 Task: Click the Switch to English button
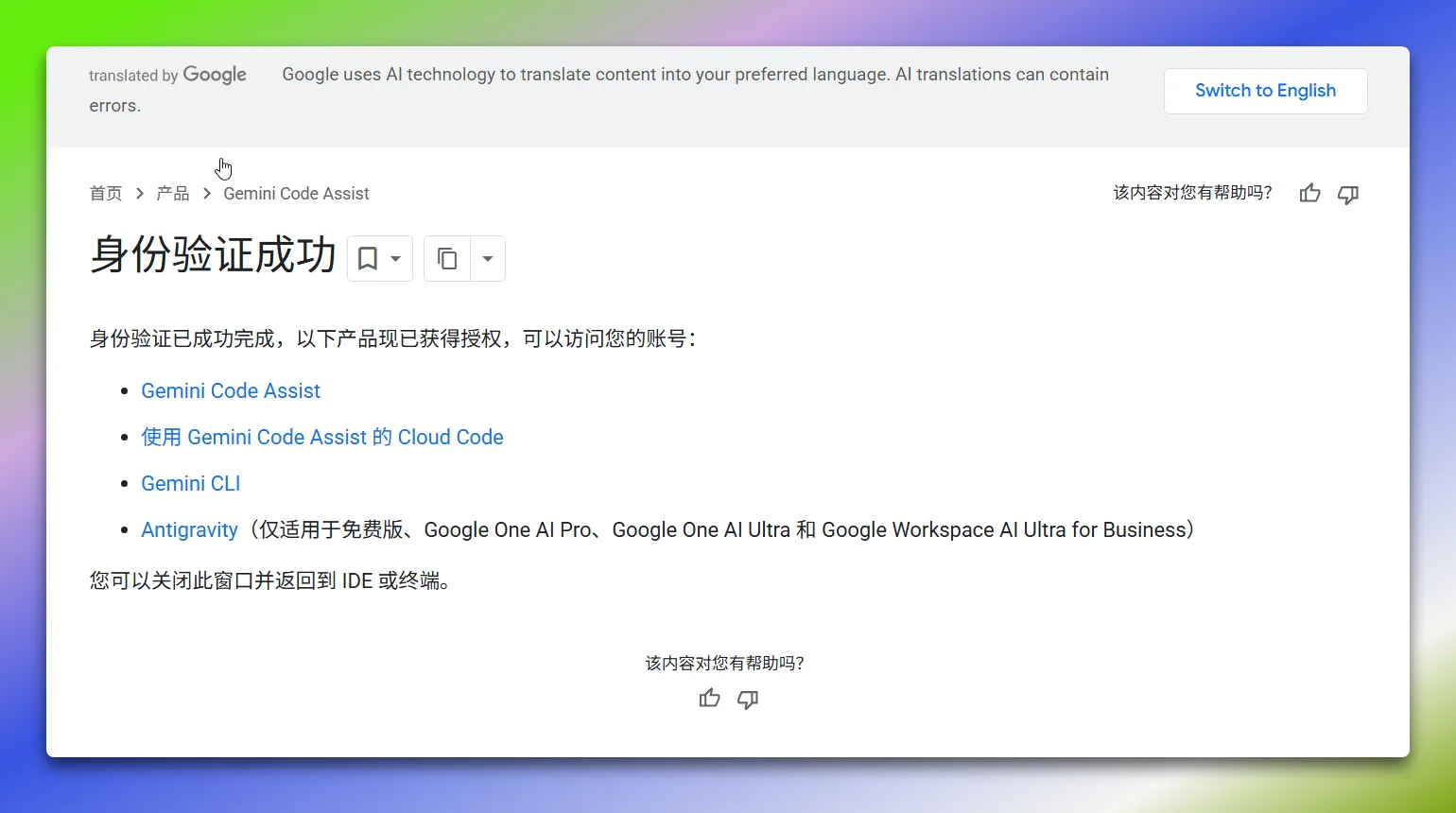[1265, 91]
